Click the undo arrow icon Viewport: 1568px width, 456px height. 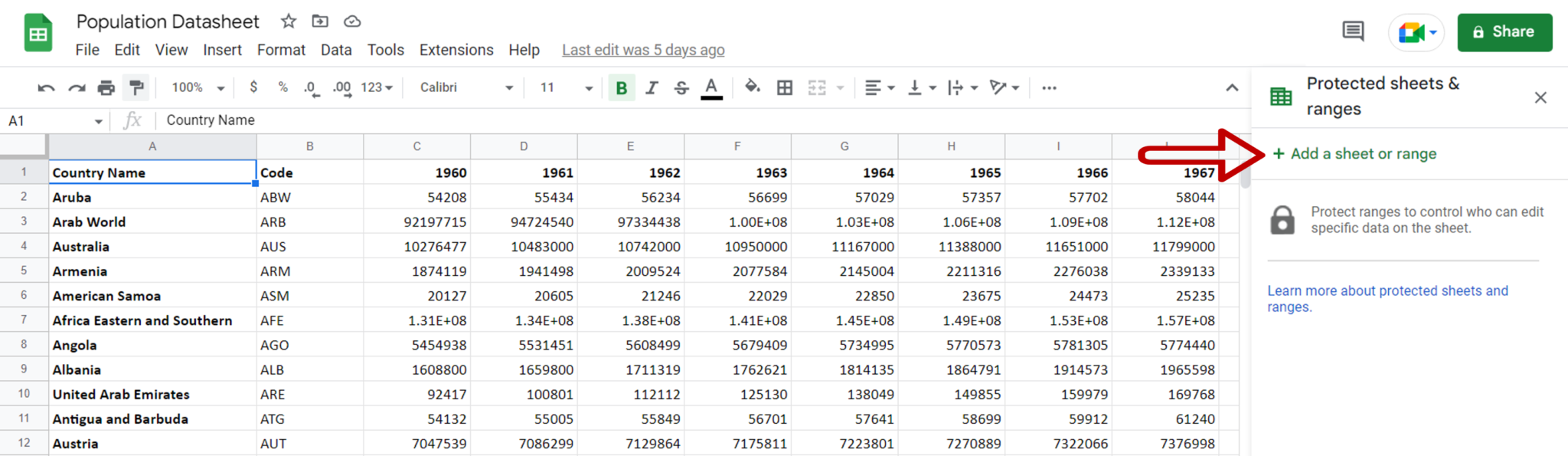coord(46,88)
